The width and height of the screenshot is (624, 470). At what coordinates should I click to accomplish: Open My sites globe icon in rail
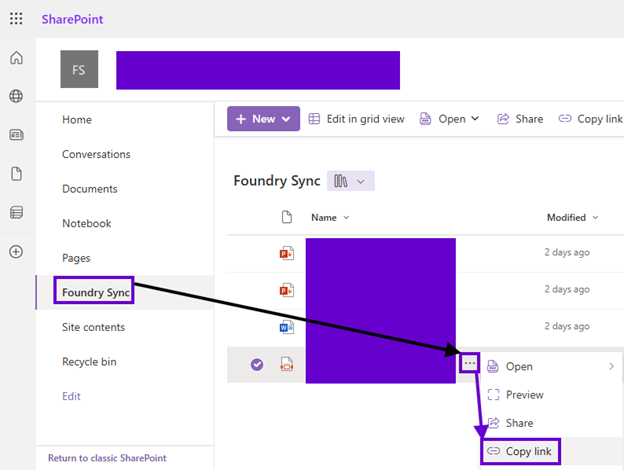16,96
